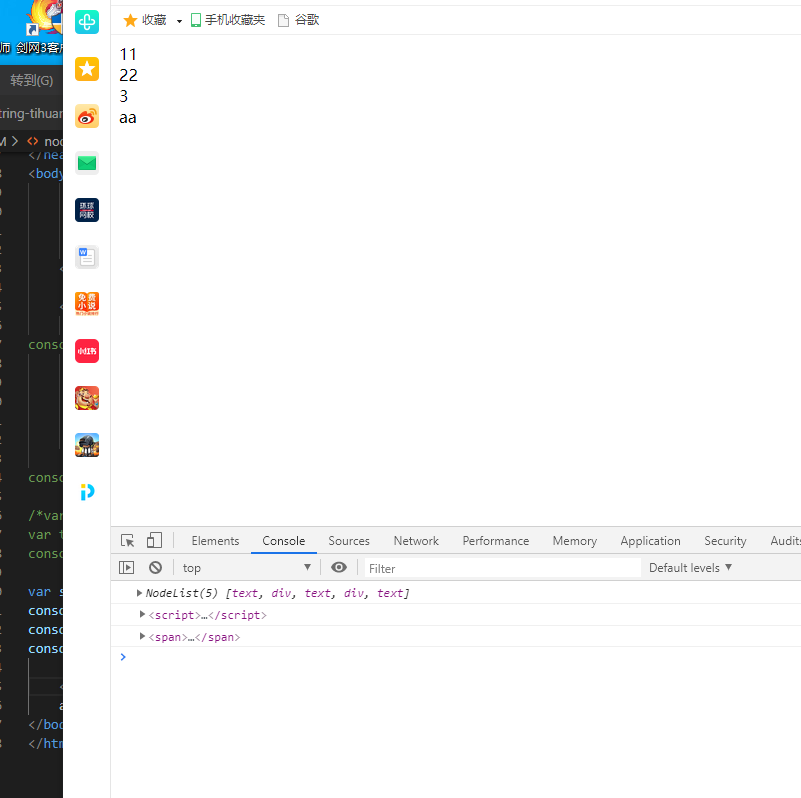801x798 pixels.
Task: Open the blue P logo sidebar icon
Action: click(87, 492)
